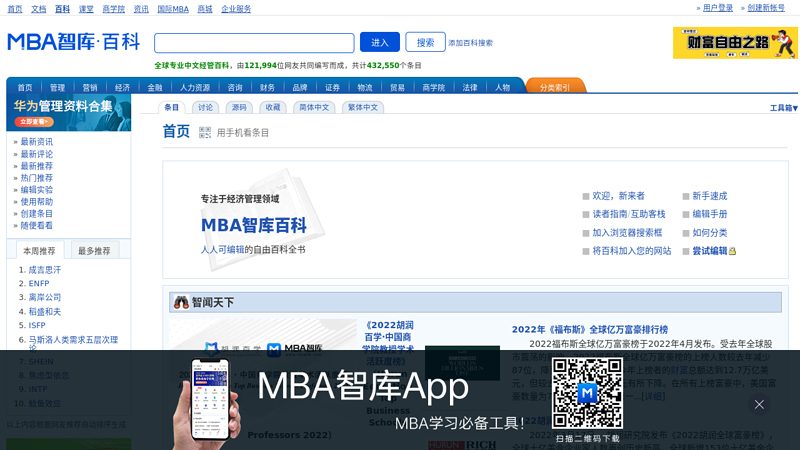Switch to 繁体中文 tab
This screenshot has width=800, height=450.
[x=363, y=107]
